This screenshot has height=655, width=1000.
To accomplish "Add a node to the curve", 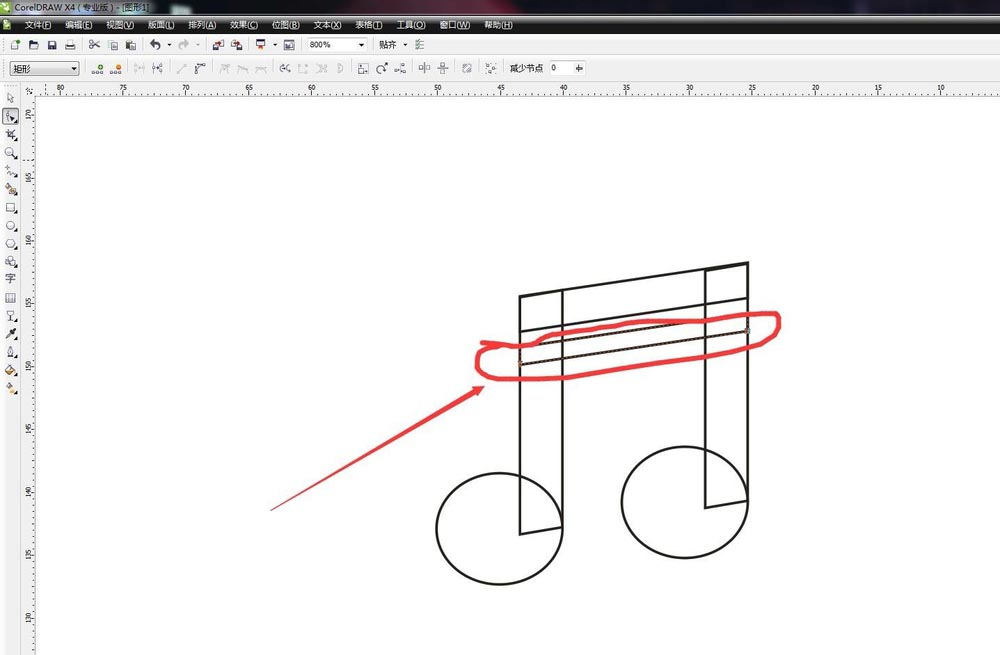I will coord(98,68).
